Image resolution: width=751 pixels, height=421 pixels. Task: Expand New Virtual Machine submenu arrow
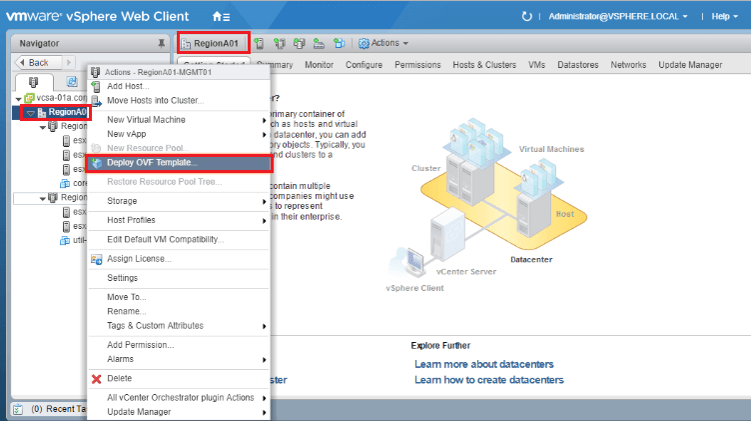click(264, 120)
